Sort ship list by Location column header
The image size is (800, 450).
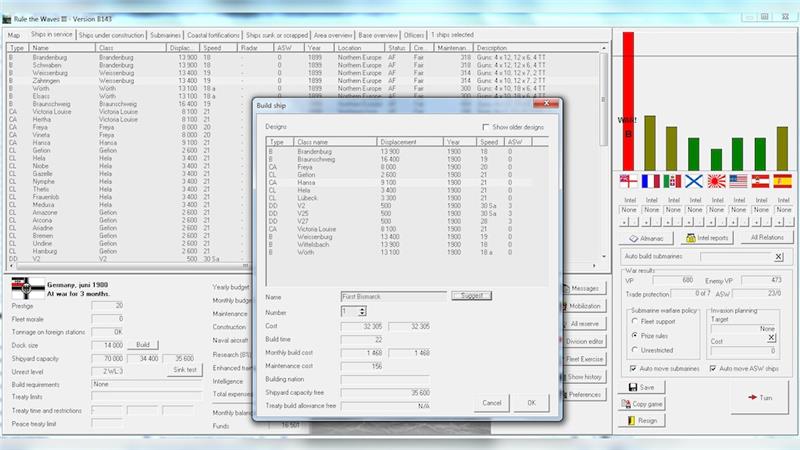coord(360,47)
